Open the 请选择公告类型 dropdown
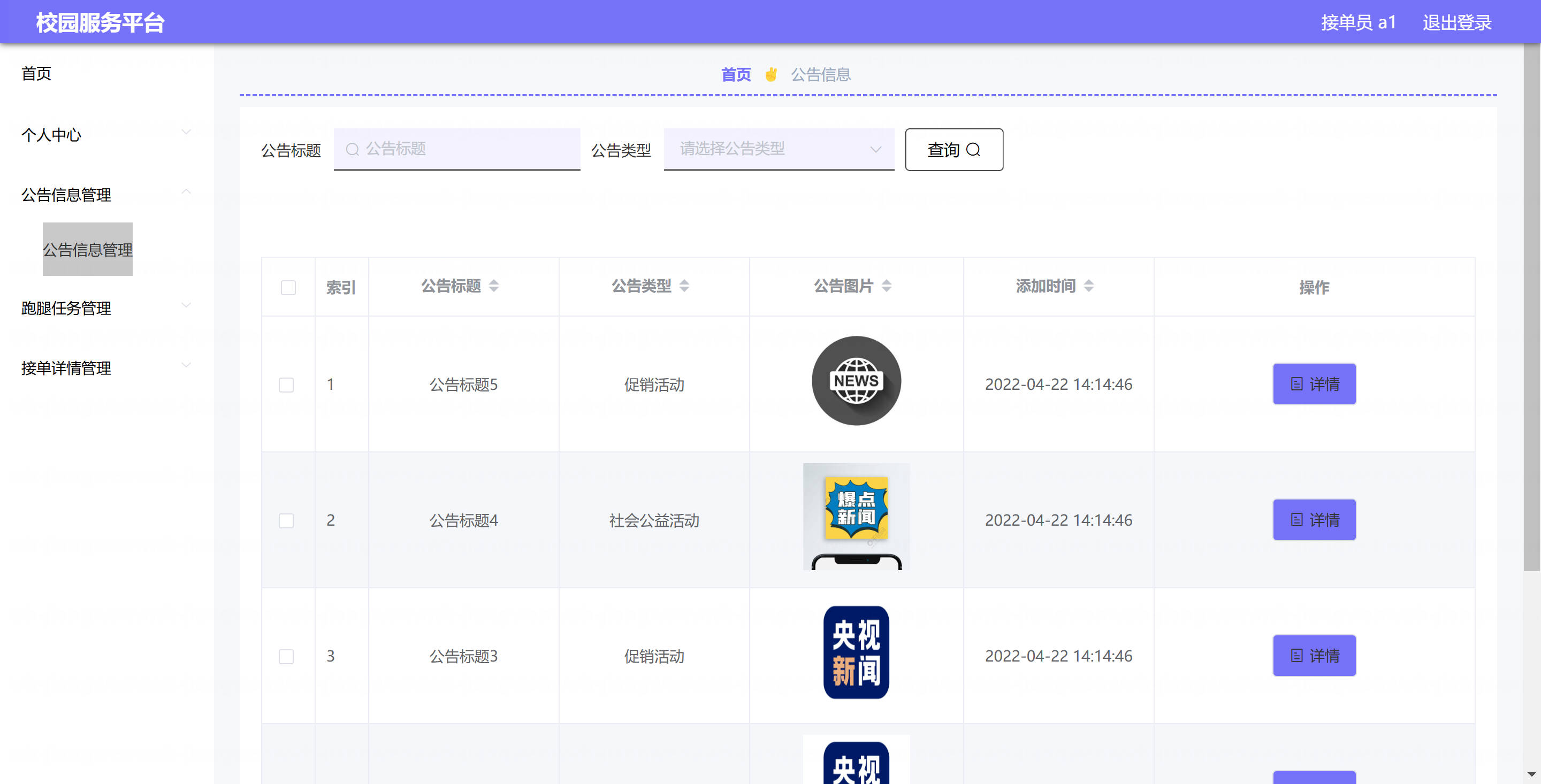Image resolution: width=1541 pixels, height=784 pixels. 779,149
